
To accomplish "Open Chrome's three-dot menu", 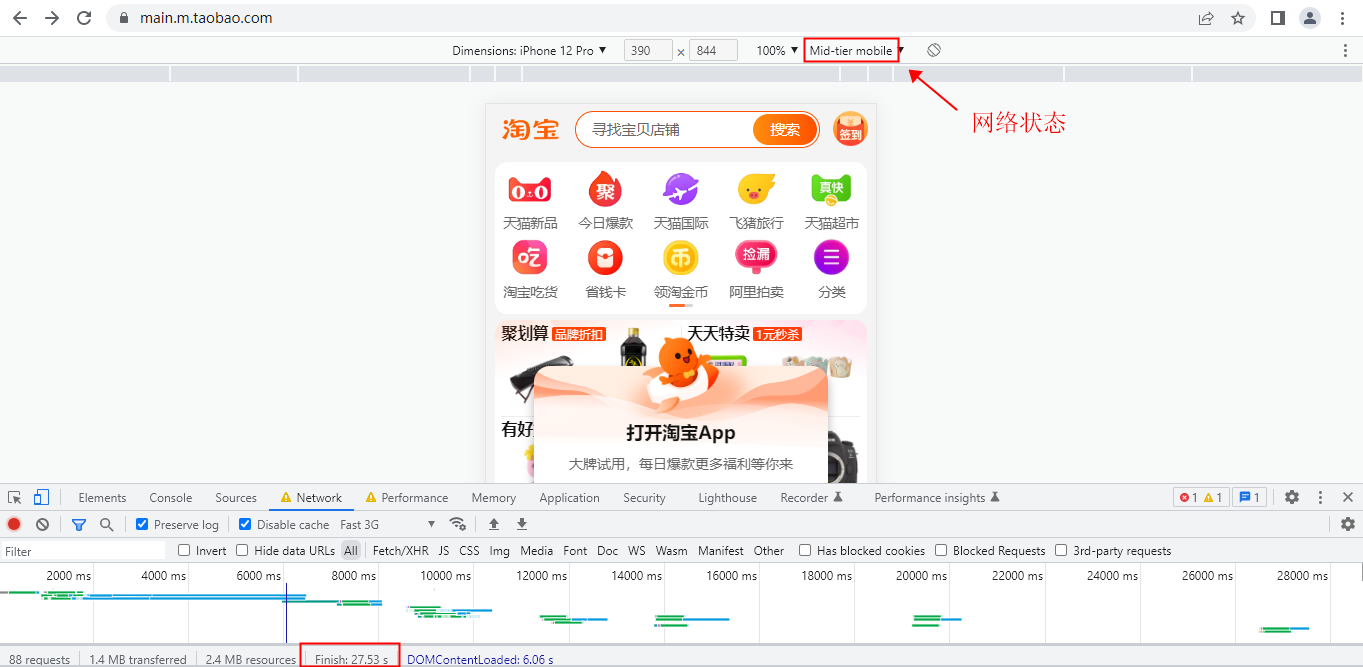I will (1343, 18).
